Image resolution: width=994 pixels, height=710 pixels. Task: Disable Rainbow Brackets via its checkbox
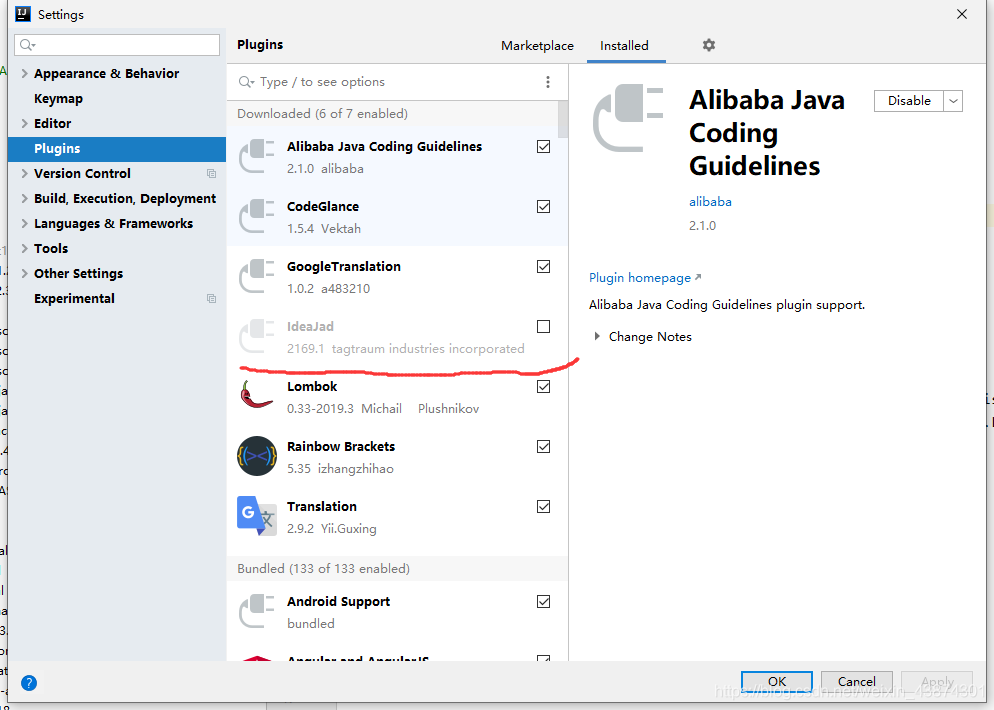point(543,446)
